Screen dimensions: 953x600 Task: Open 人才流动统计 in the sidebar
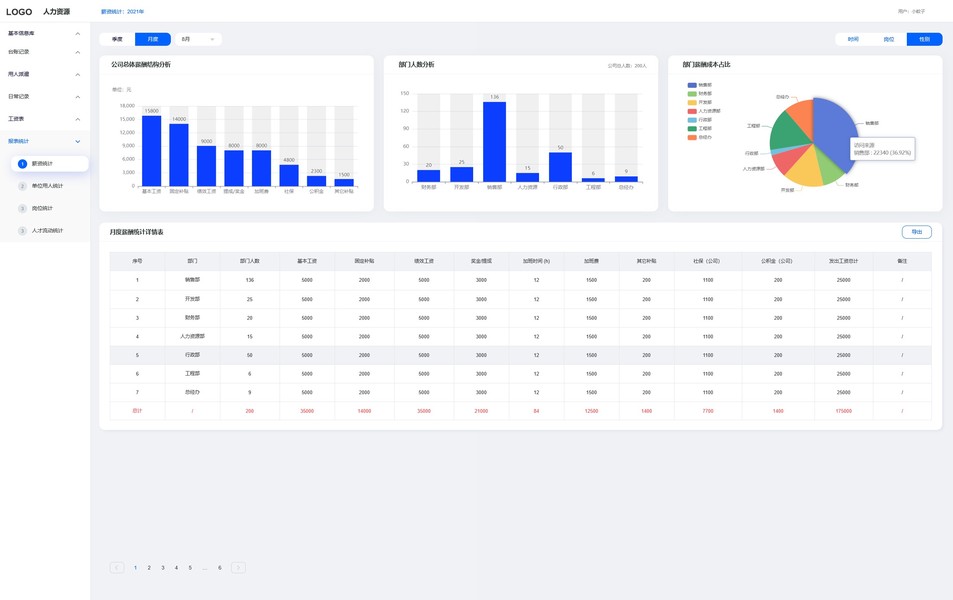[47, 231]
